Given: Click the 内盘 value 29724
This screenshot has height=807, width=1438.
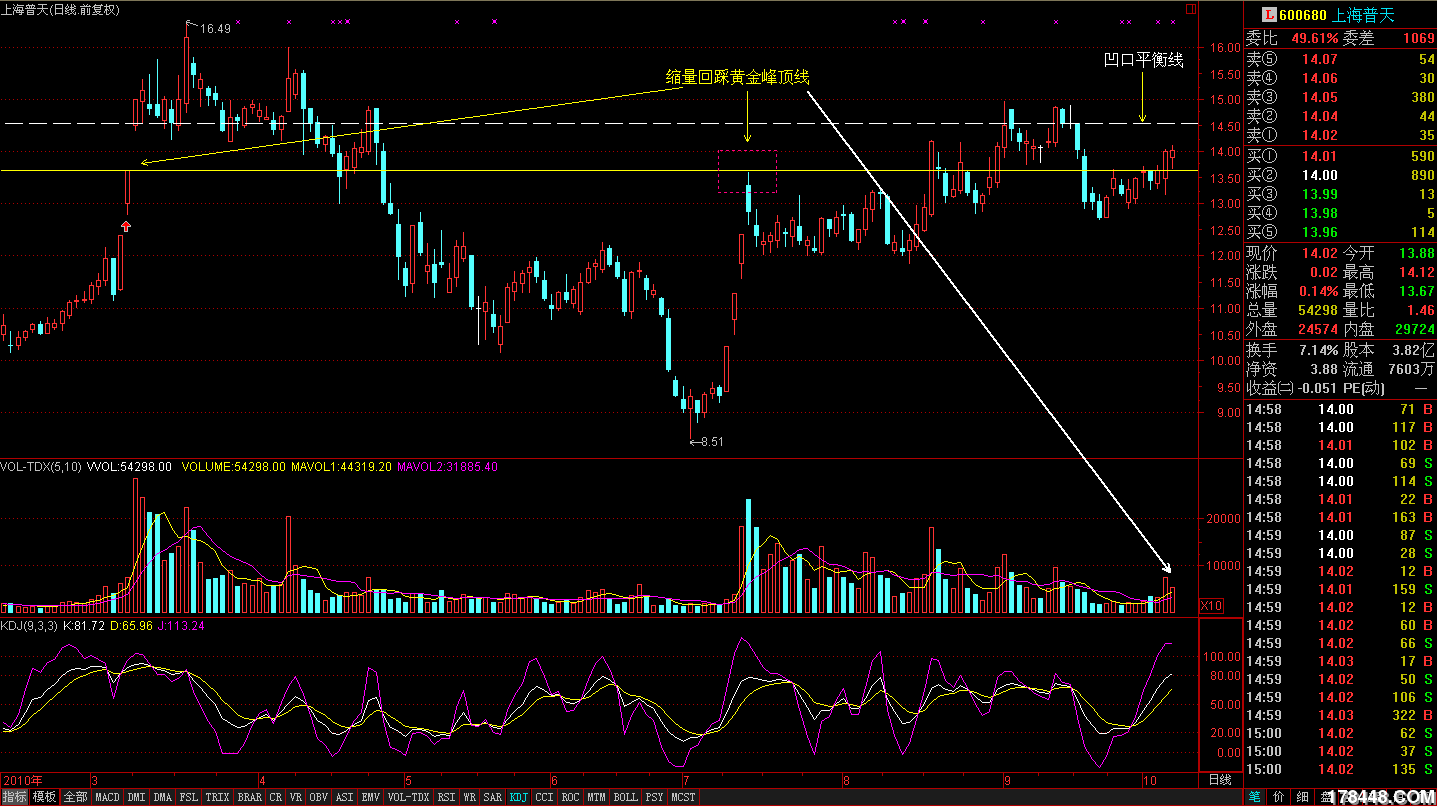Looking at the screenshot, I should point(1414,329).
